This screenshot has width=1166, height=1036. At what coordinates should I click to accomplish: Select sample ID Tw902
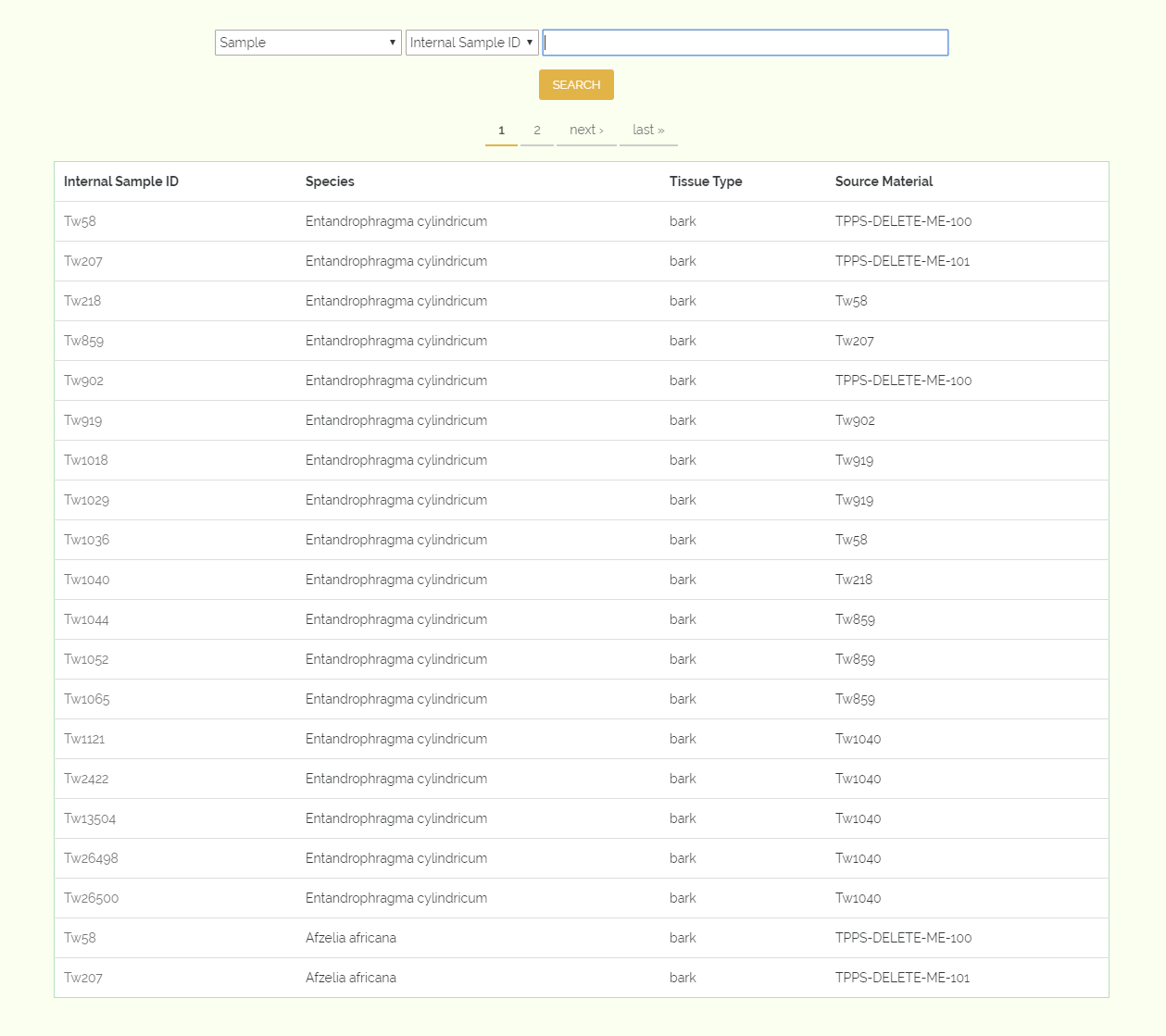point(83,381)
